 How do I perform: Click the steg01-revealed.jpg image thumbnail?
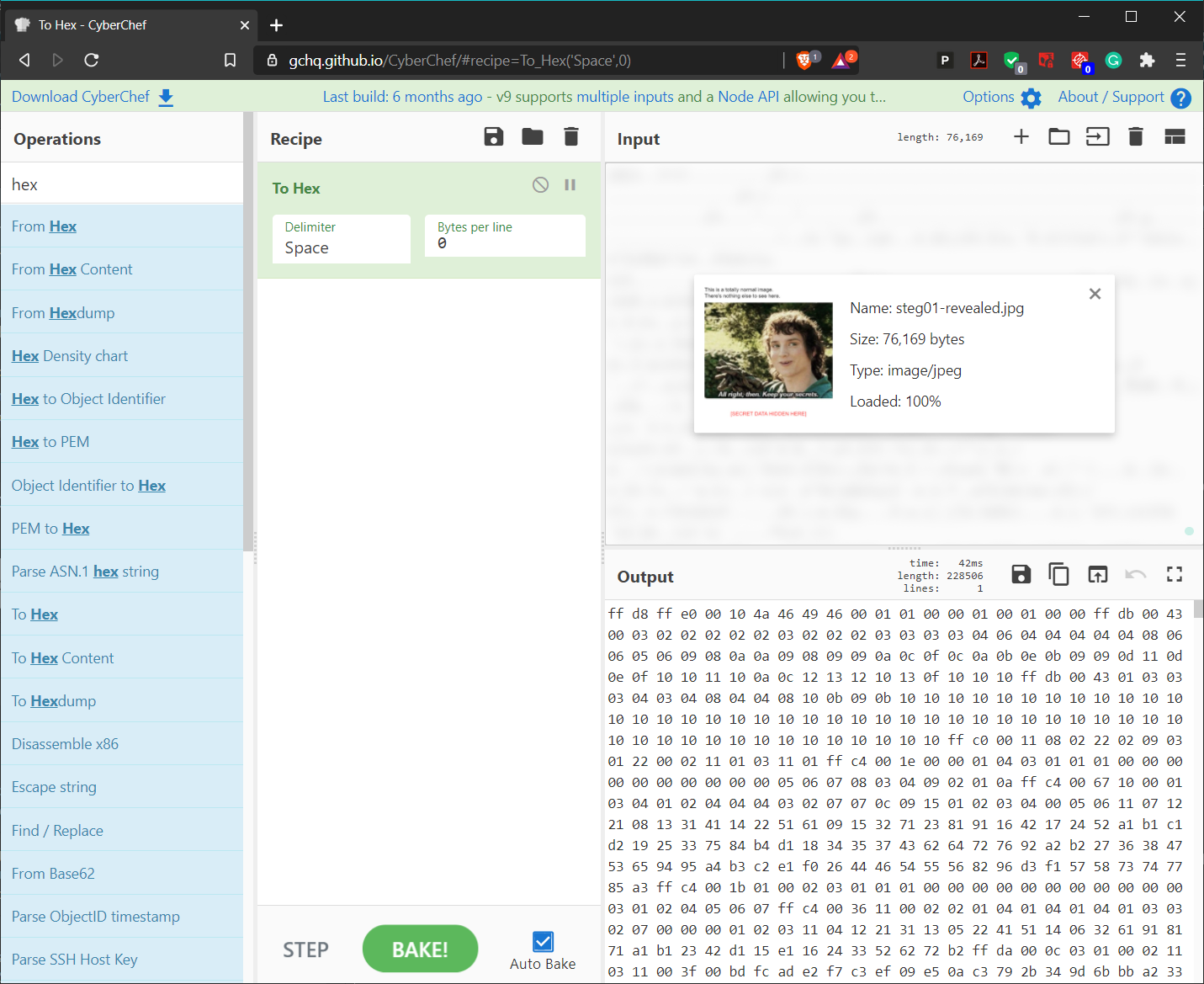[x=768, y=350]
